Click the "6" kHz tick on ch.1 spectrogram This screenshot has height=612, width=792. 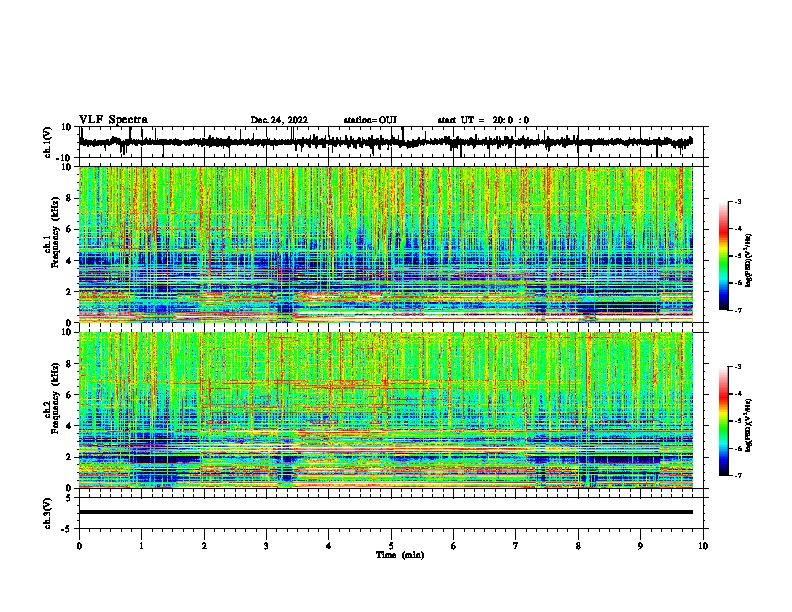click(x=69, y=229)
